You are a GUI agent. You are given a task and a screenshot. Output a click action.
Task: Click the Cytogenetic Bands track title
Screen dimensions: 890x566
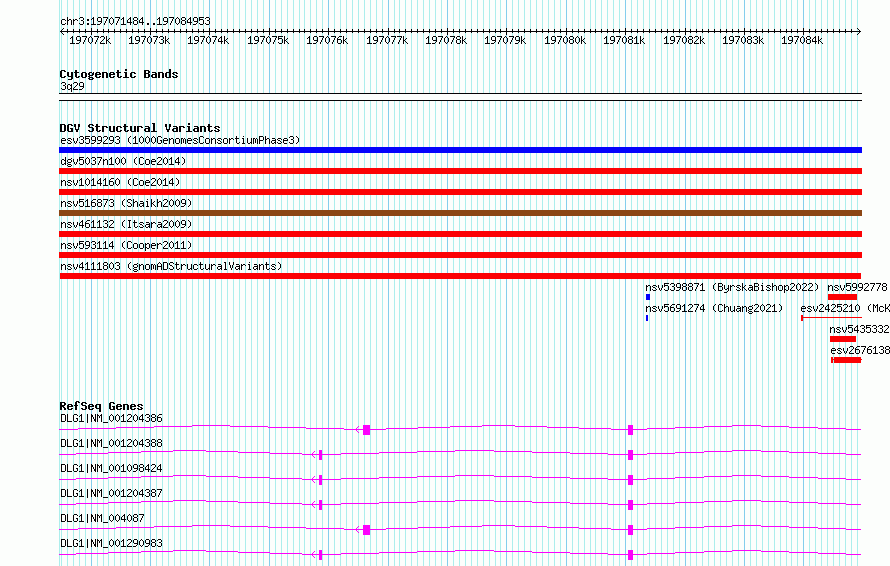[x=119, y=74]
